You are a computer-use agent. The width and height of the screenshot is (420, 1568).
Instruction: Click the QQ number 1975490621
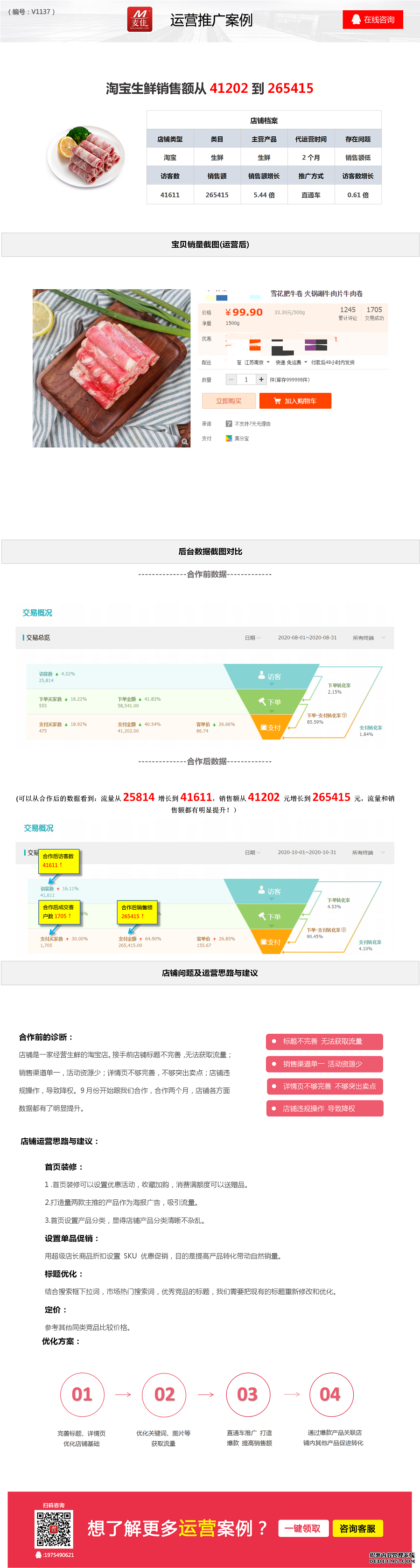tap(58, 1555)
